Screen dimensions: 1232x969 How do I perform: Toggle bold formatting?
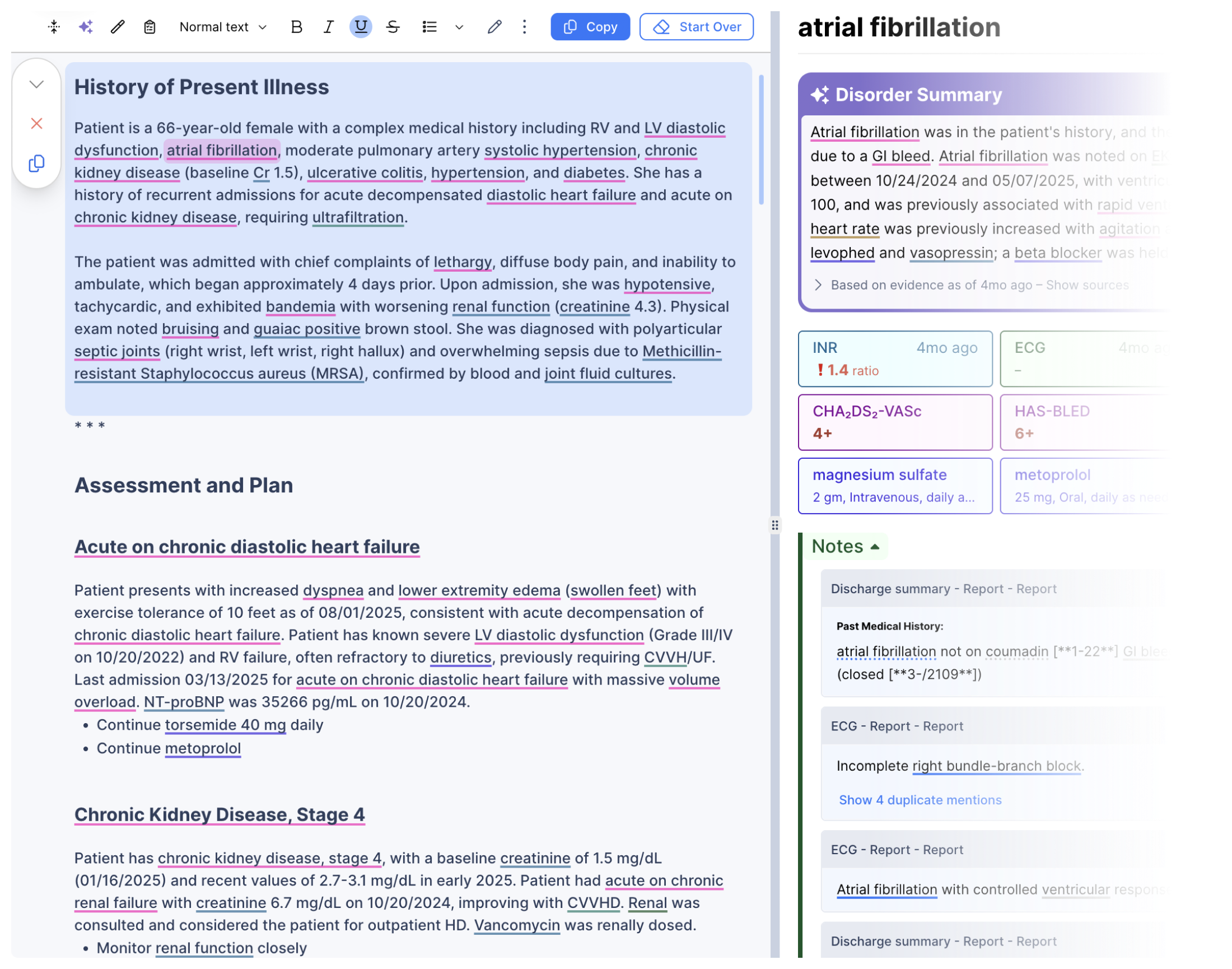click(296, 27)
